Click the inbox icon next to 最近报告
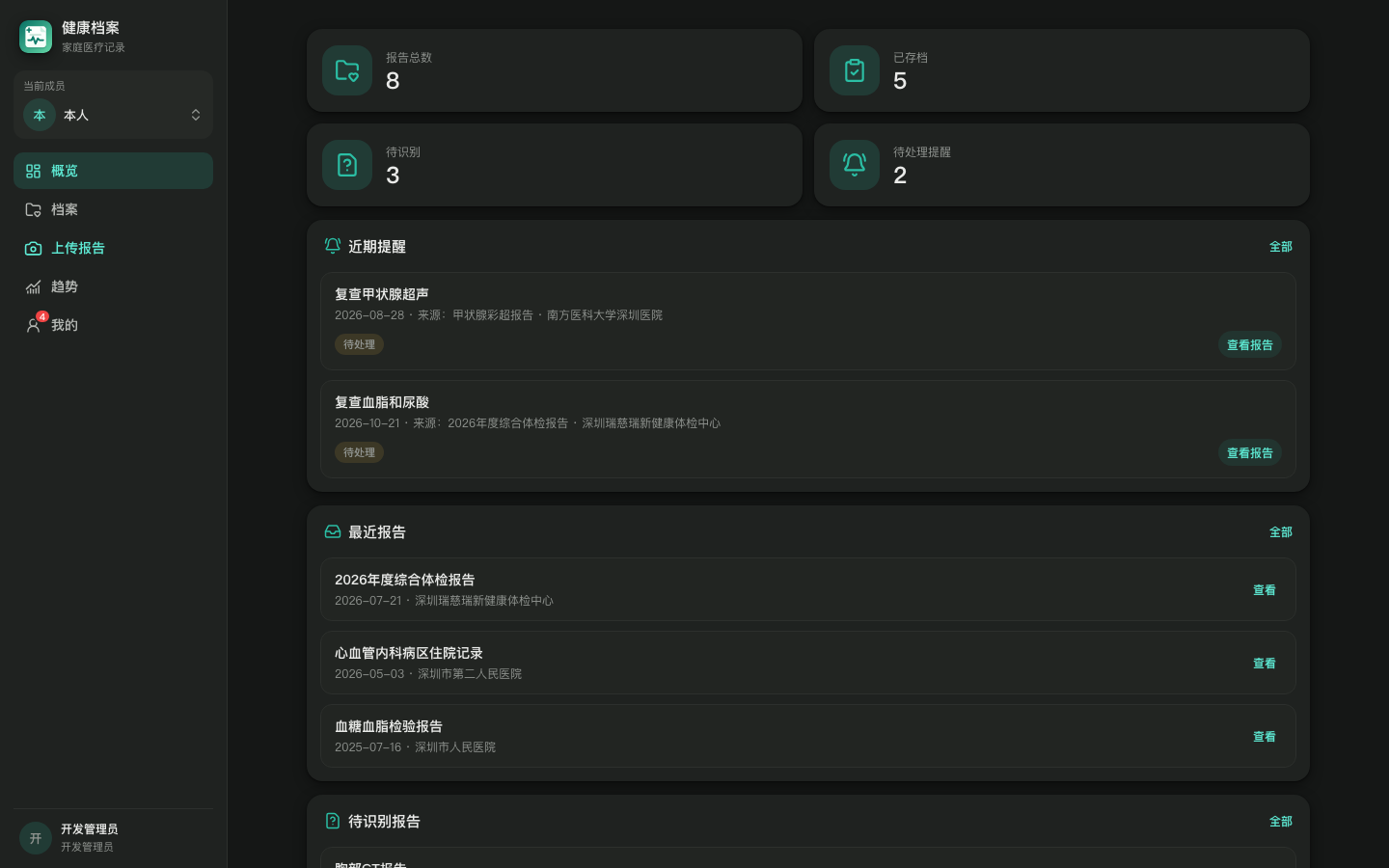Screen dimensions: 1389x868 333,531
